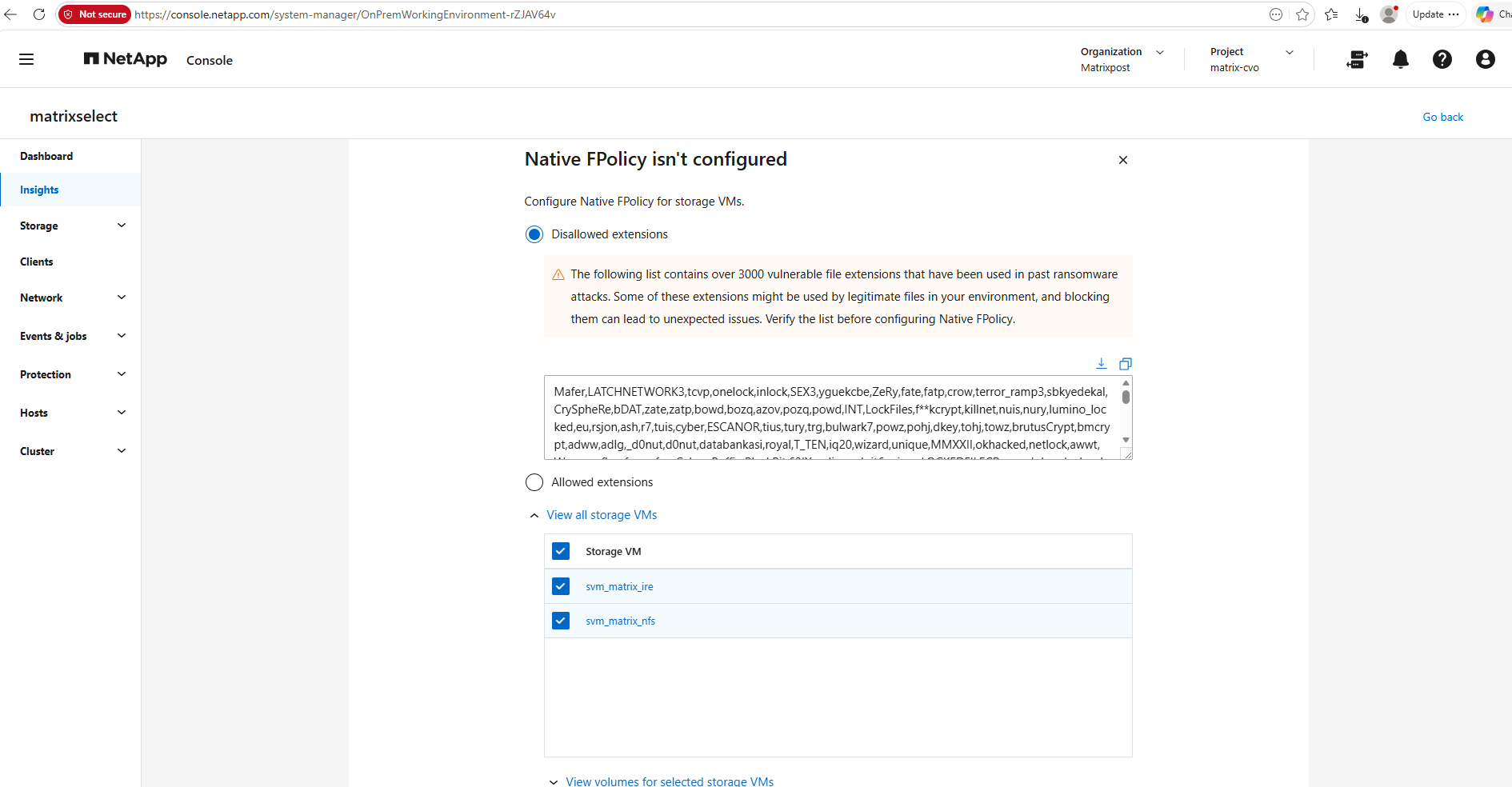Expand View volumes for selected storage VMs
Viewport: 1512px width, 787px height.
point(661,781)
